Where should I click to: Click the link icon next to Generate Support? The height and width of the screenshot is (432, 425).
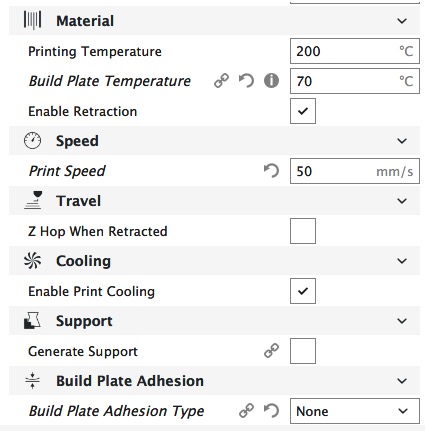[x=271, y=351]
